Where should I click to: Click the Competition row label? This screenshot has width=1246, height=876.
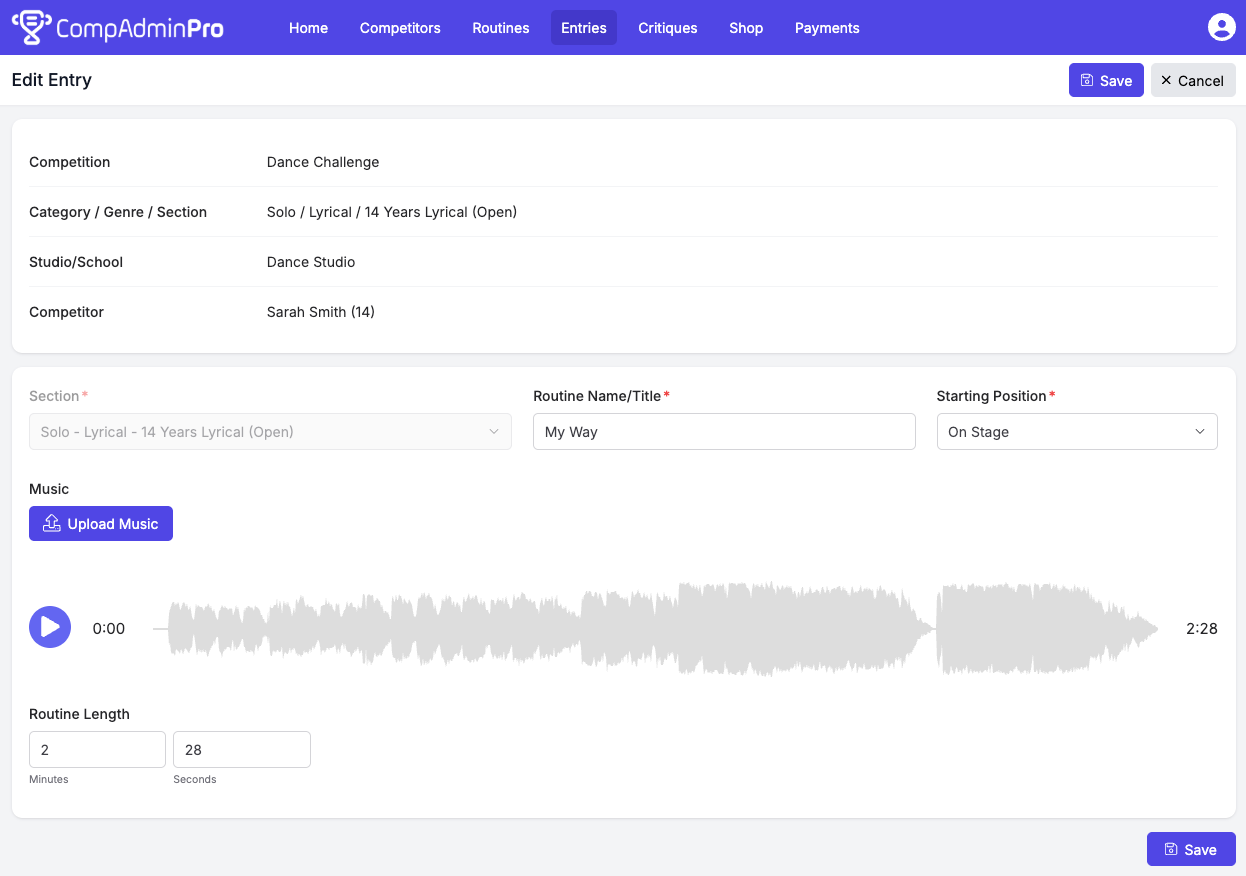[x=70, y=162]
